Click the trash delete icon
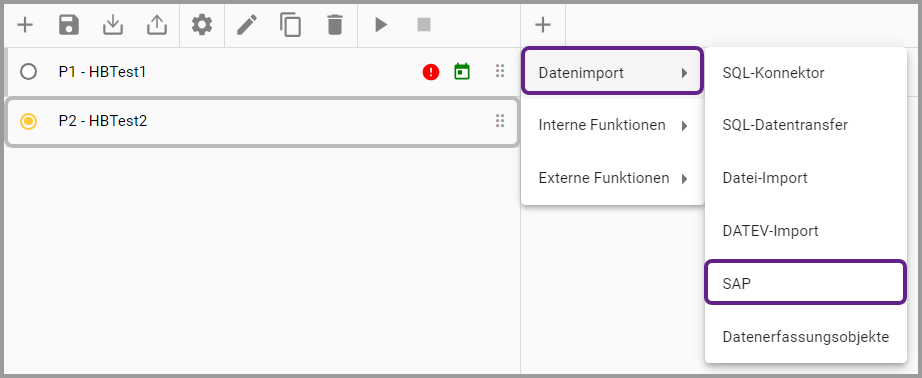The image size is (922, 378). (x=335, y=25)
